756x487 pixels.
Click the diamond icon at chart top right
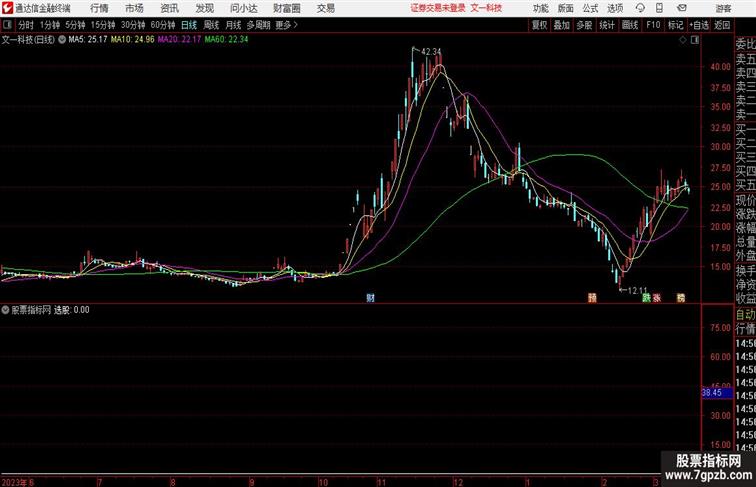(683, 40)
